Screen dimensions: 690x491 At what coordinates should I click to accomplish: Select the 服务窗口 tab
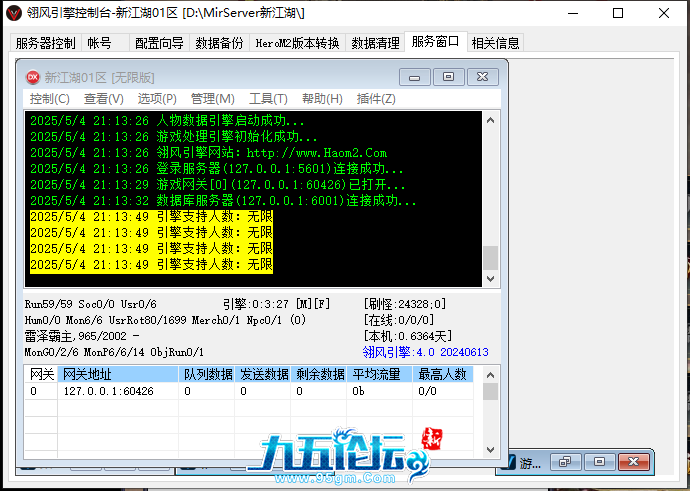coord(435,42)
